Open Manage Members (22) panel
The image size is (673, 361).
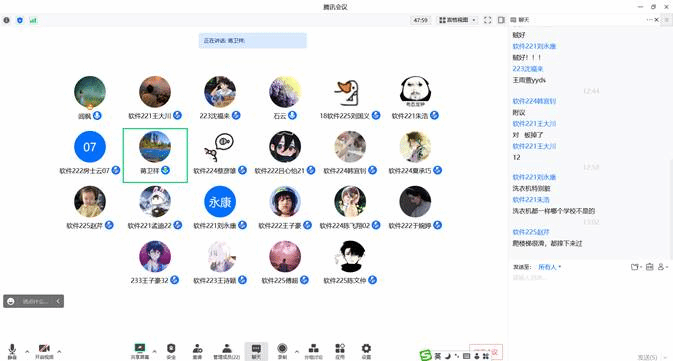point(227,351)
